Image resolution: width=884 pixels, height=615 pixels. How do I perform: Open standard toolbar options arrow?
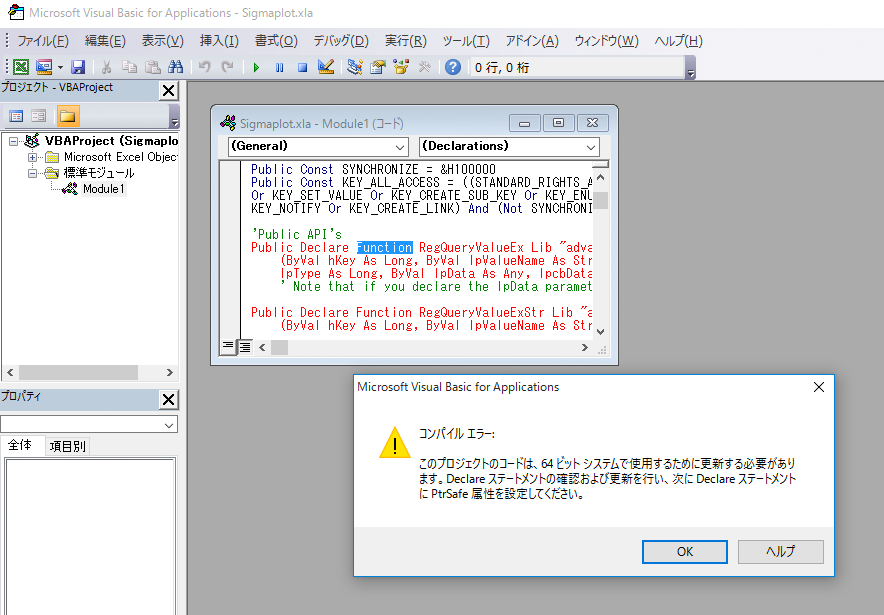(x=690, y=69)
